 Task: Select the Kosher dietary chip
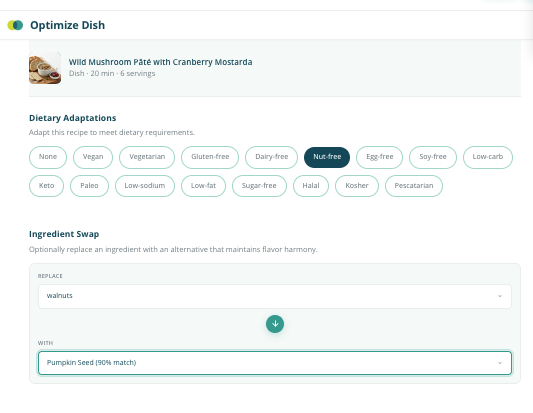[357, 186]
